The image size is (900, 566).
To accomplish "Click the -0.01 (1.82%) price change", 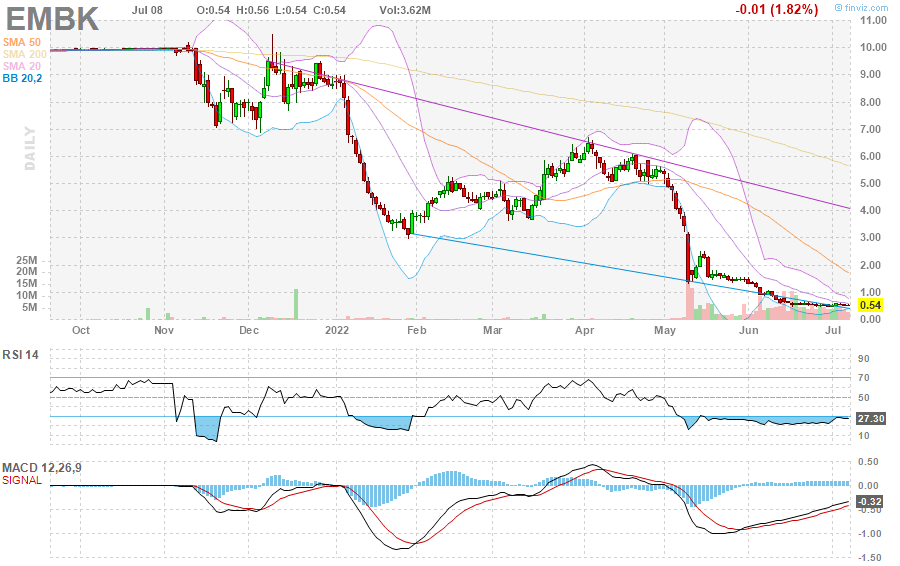I will click(x=777, y=9).
